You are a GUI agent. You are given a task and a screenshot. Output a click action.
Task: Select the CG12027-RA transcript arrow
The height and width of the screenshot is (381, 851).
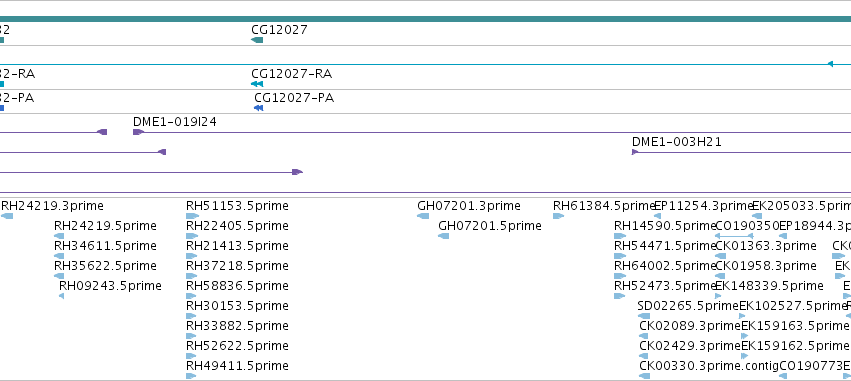coord(257,84)
